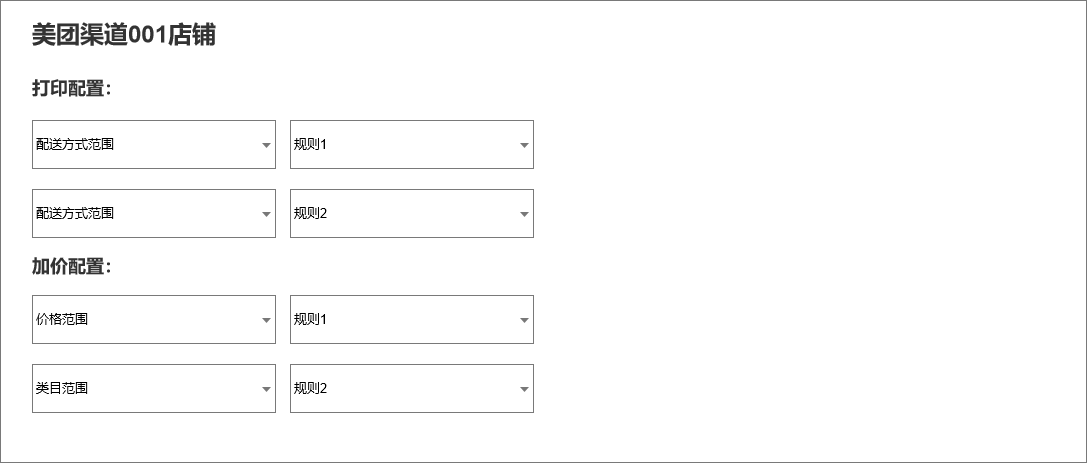Click the 加价配置 section heading
Screen dimensions: 1087x463
[x=71, y=266]
